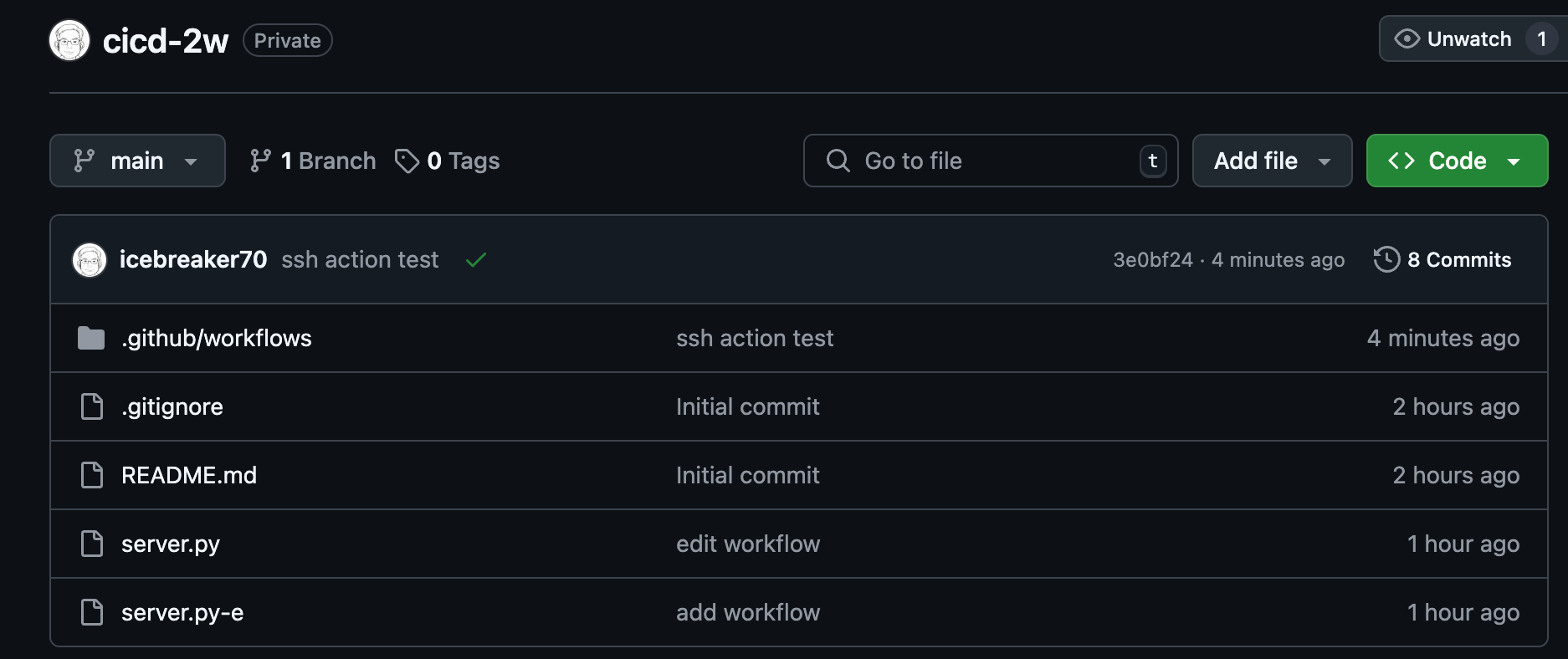Expand the Add file dropdown
Image resolution: width=1568 pixels, height=659 pixels.
pos(1272,161)
